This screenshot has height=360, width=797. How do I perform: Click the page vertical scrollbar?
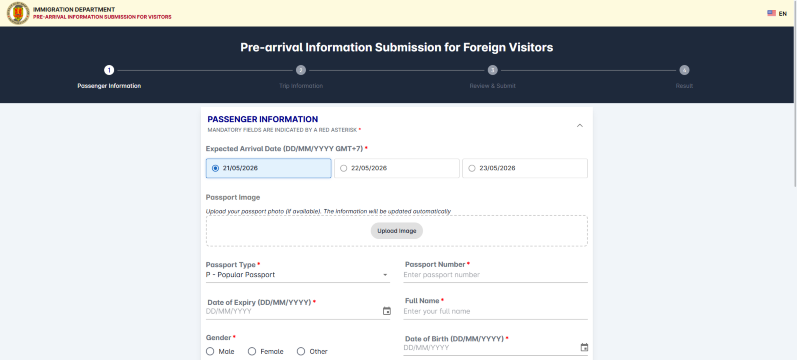pyautogui.click(x=794, y=94)
